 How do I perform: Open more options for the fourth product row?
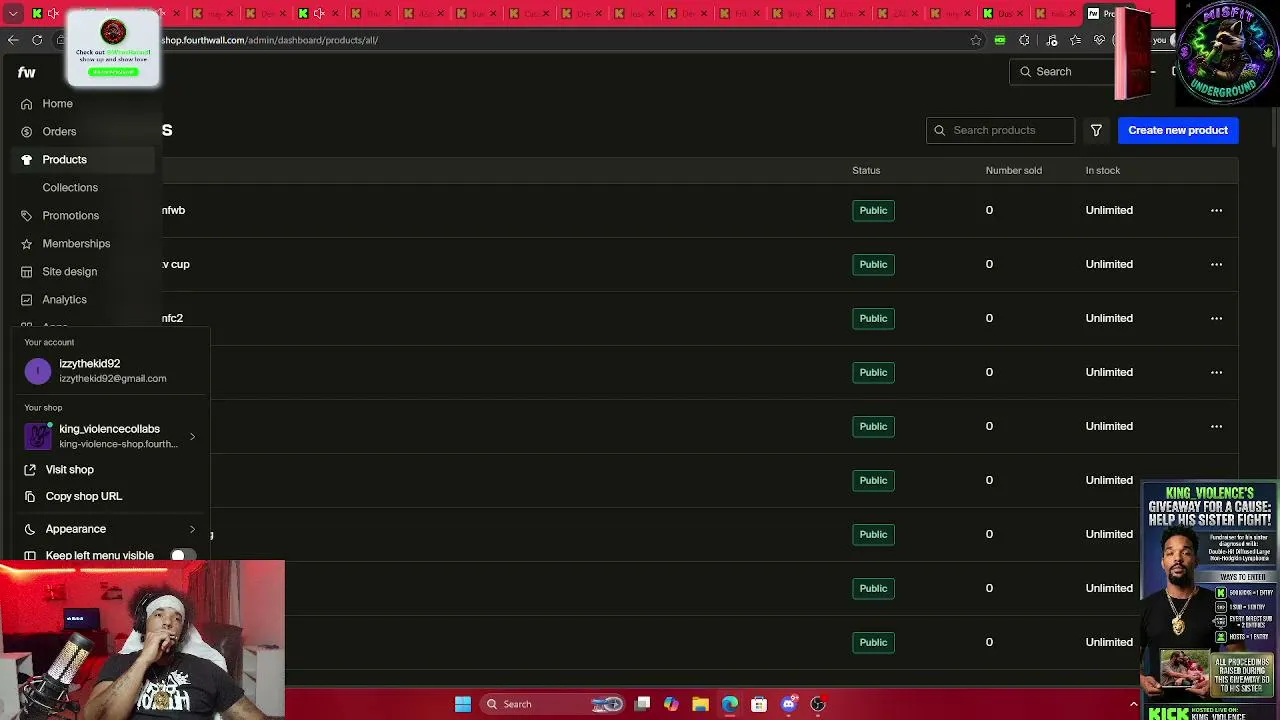(x=1216, y=372)
